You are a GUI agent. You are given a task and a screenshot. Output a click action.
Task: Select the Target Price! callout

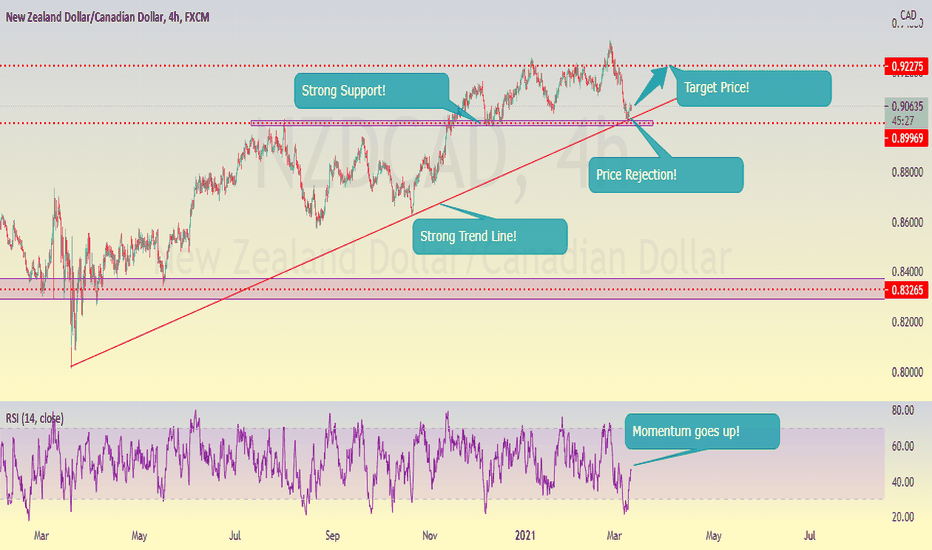(754, 89)
